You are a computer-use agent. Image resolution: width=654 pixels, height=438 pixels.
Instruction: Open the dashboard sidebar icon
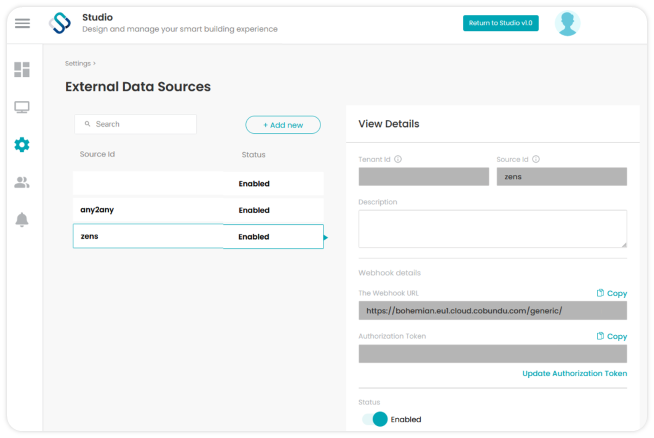pos(22,70)
